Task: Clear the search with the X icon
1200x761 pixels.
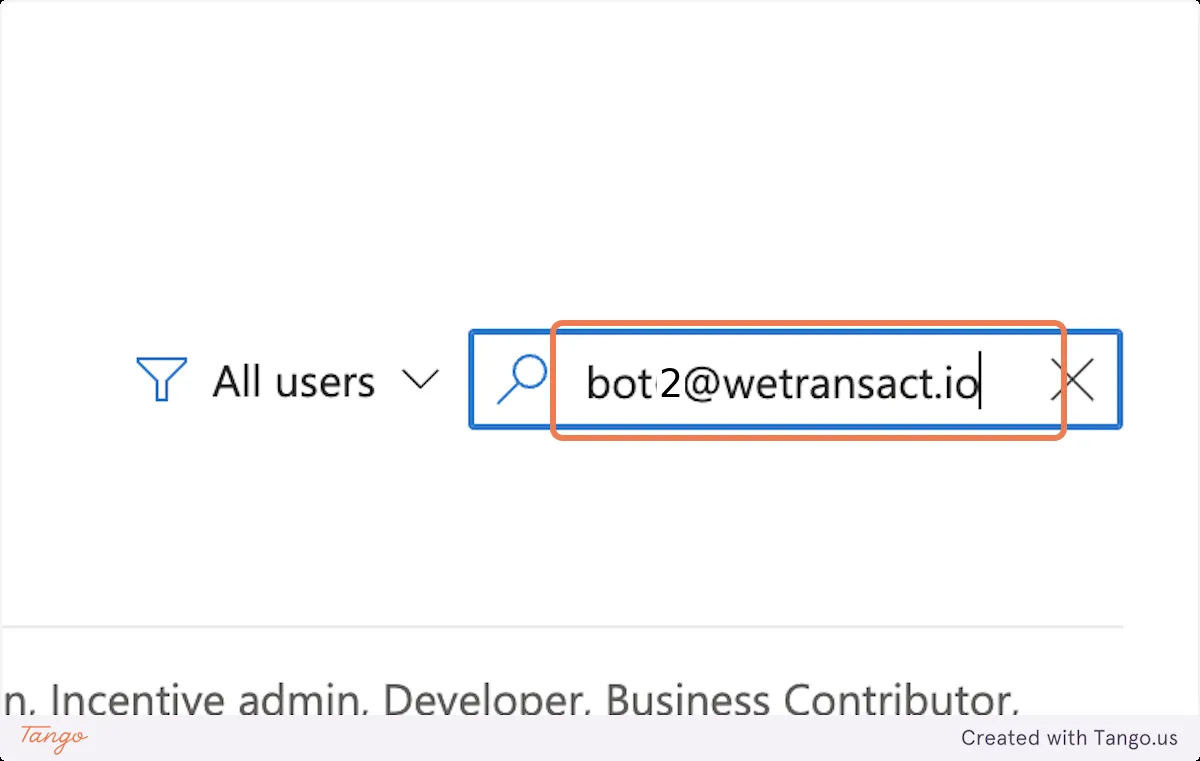Action: point(1072,381)
